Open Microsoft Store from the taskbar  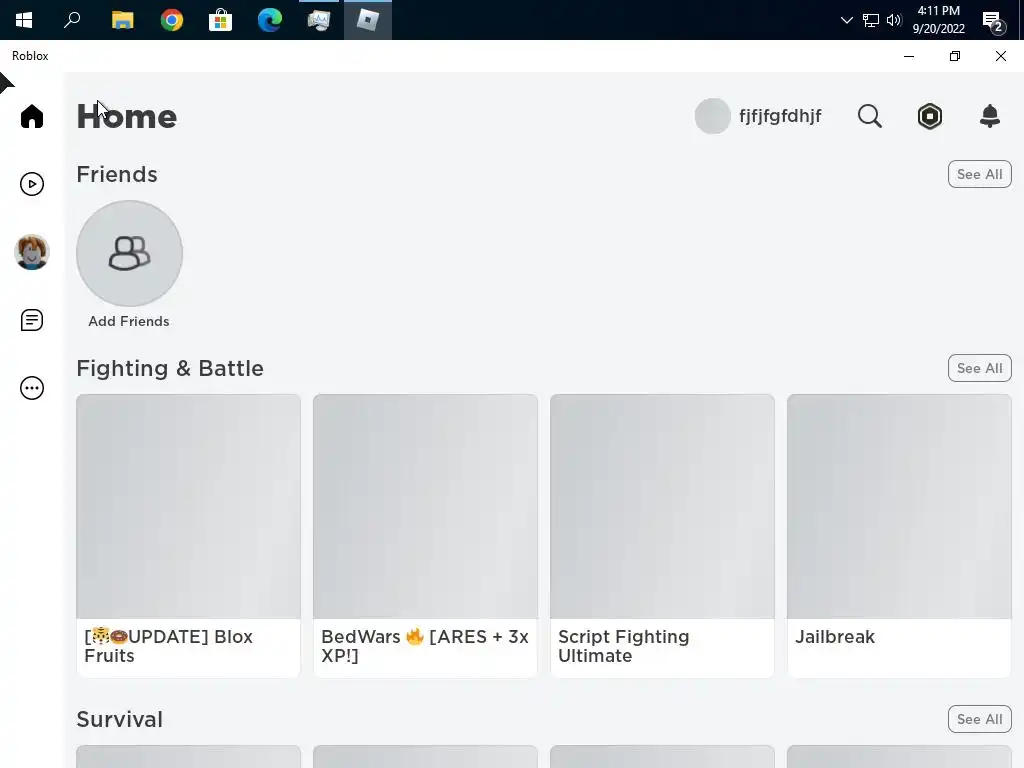coord(221,20)
